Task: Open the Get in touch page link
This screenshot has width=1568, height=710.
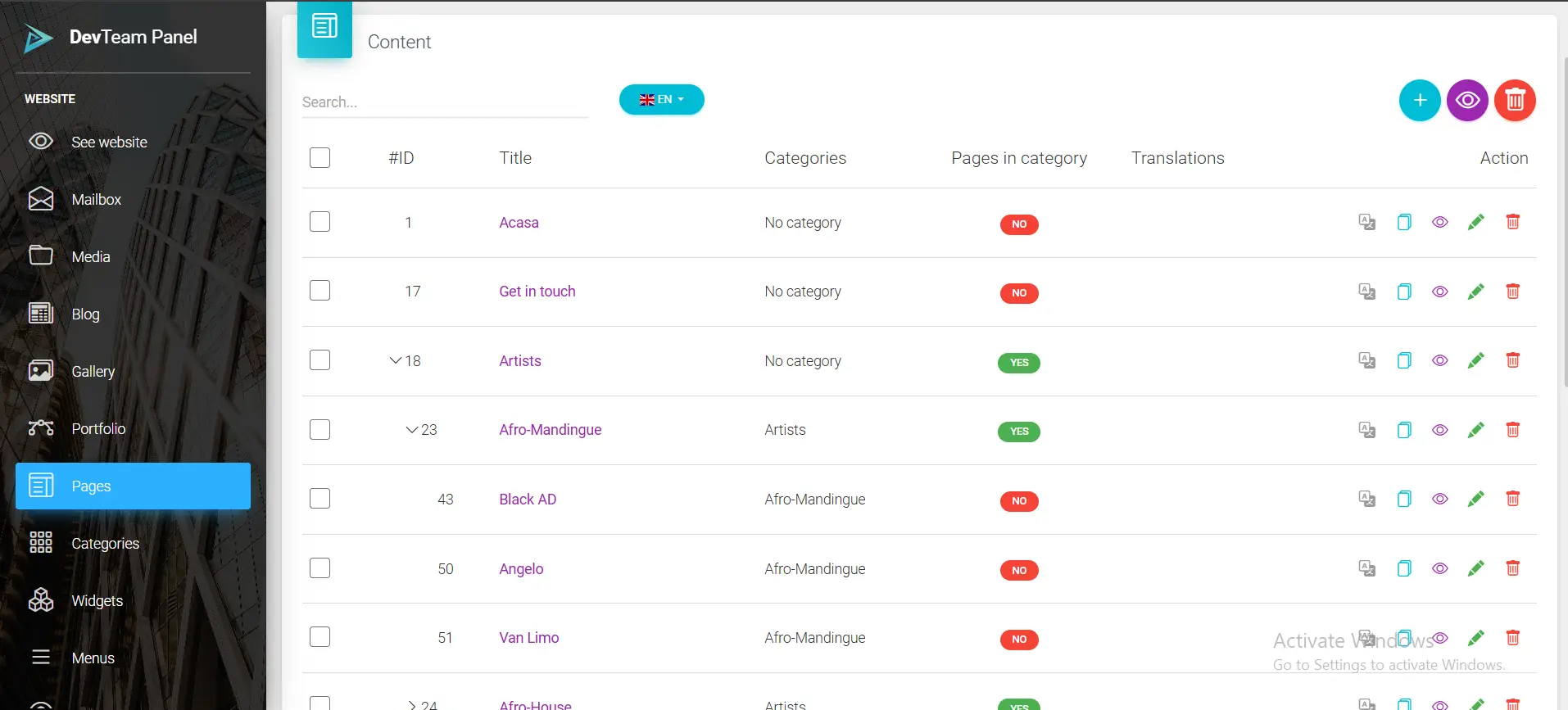Action: [x=537, y=292]
